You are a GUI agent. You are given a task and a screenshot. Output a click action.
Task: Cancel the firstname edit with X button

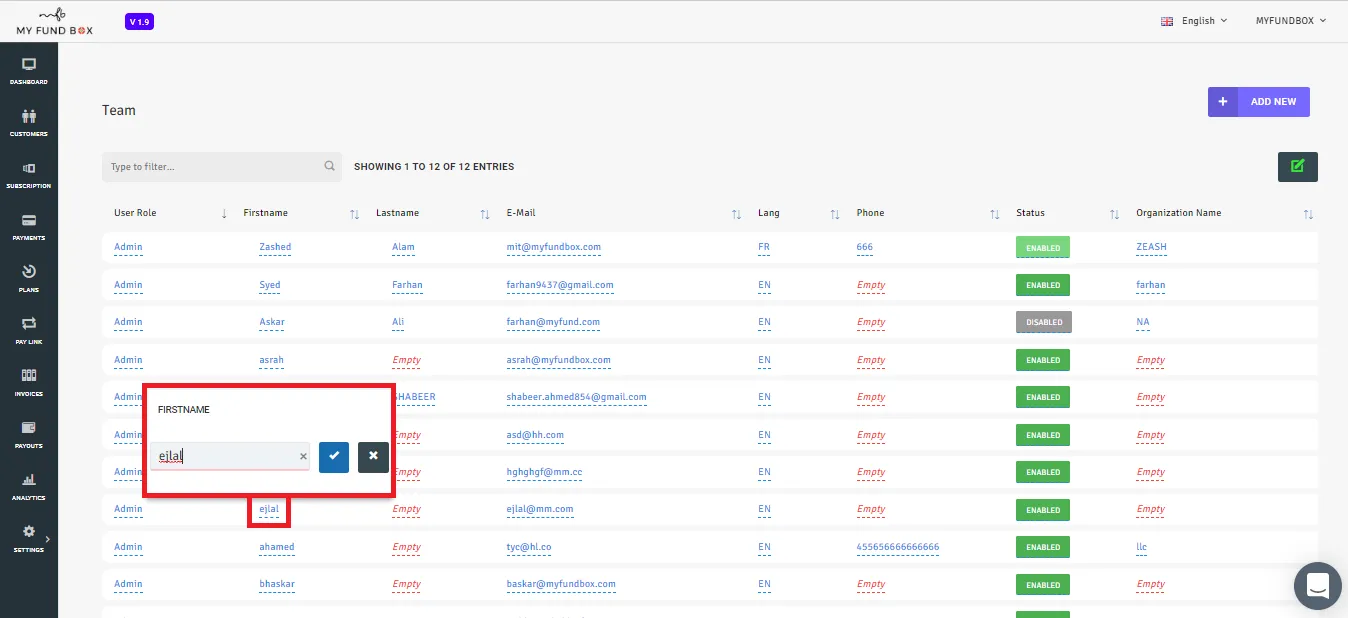(373, 457)
